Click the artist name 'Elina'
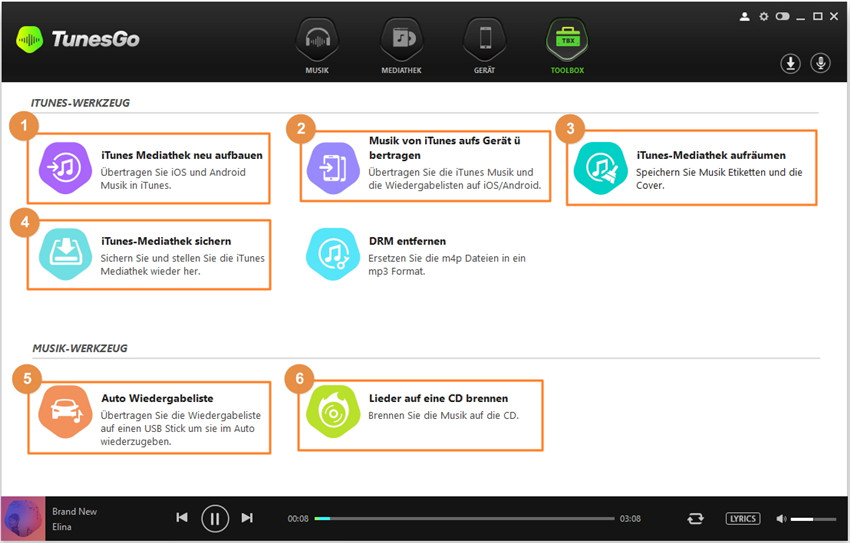Viewport: 850px width, 543px height. pyautogui.click(x=62, y=527)
